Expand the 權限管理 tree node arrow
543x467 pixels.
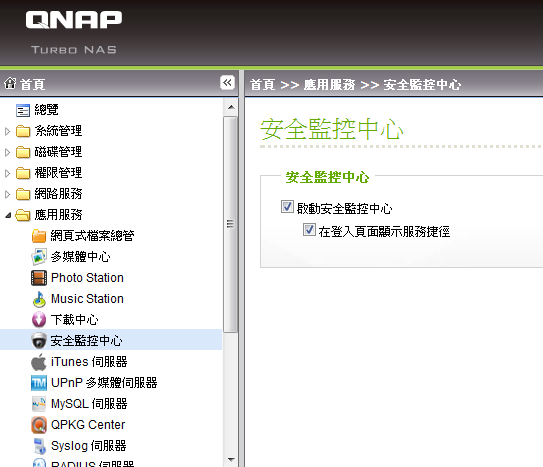pyautogui.click(x=7, y=173)
